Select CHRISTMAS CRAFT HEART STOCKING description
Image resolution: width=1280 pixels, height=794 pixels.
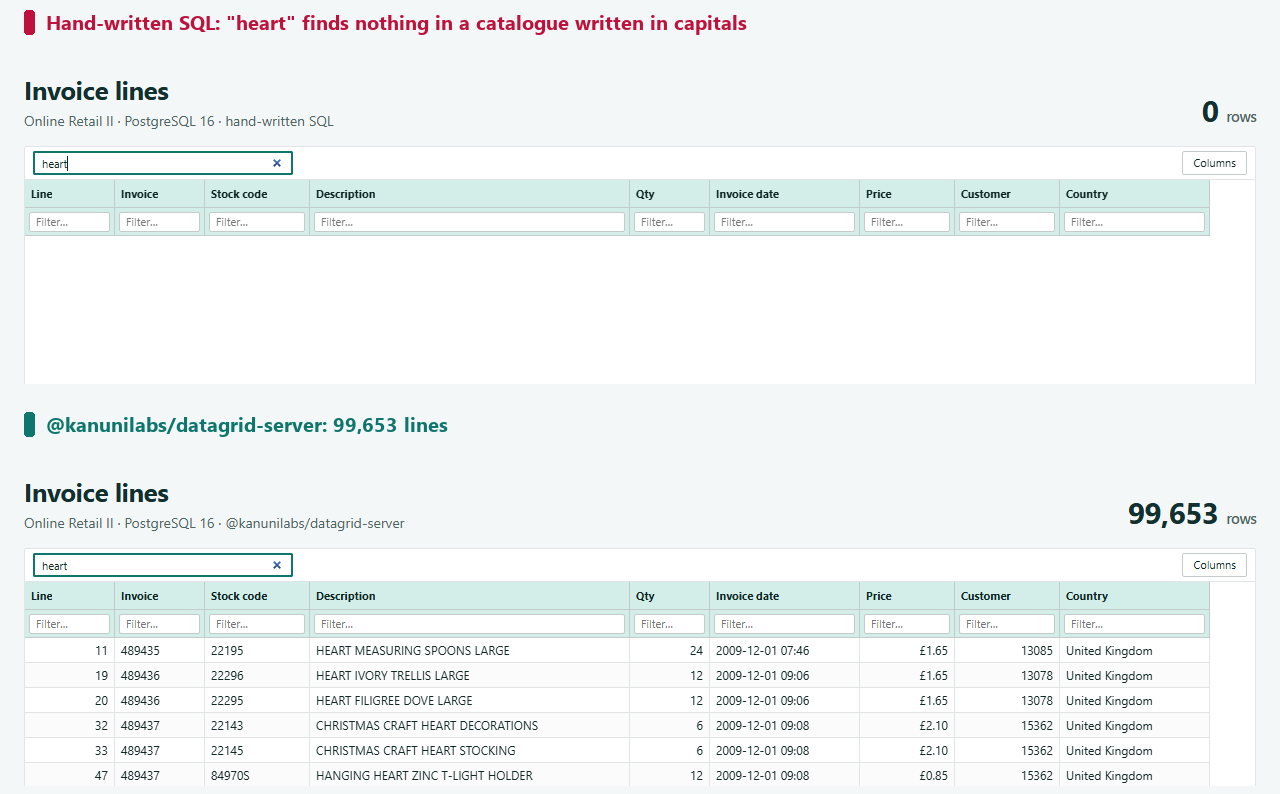(x=470, y=751)
